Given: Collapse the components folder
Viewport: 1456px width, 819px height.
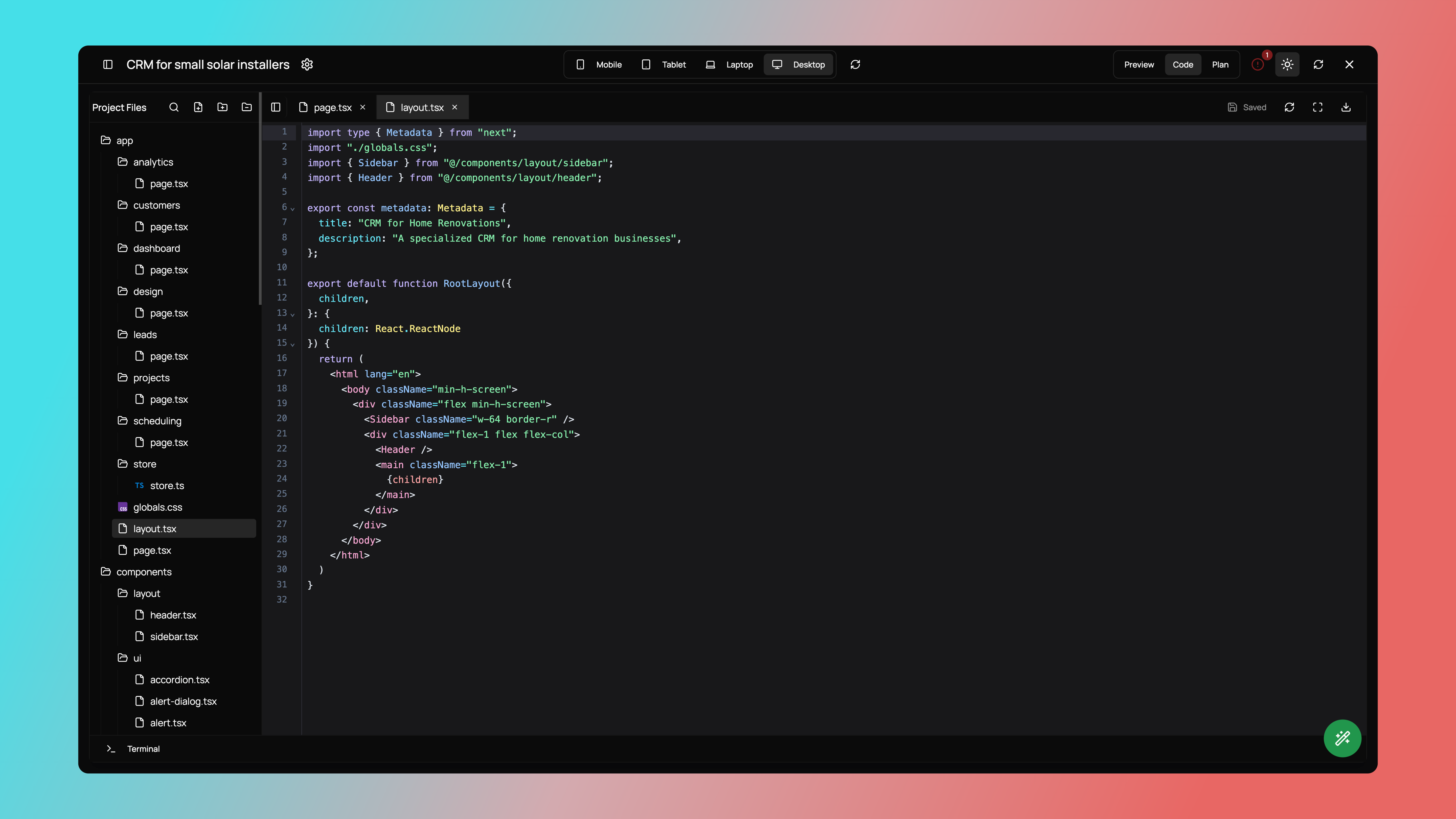Looking at the screenshot, I should click(144, 572).
